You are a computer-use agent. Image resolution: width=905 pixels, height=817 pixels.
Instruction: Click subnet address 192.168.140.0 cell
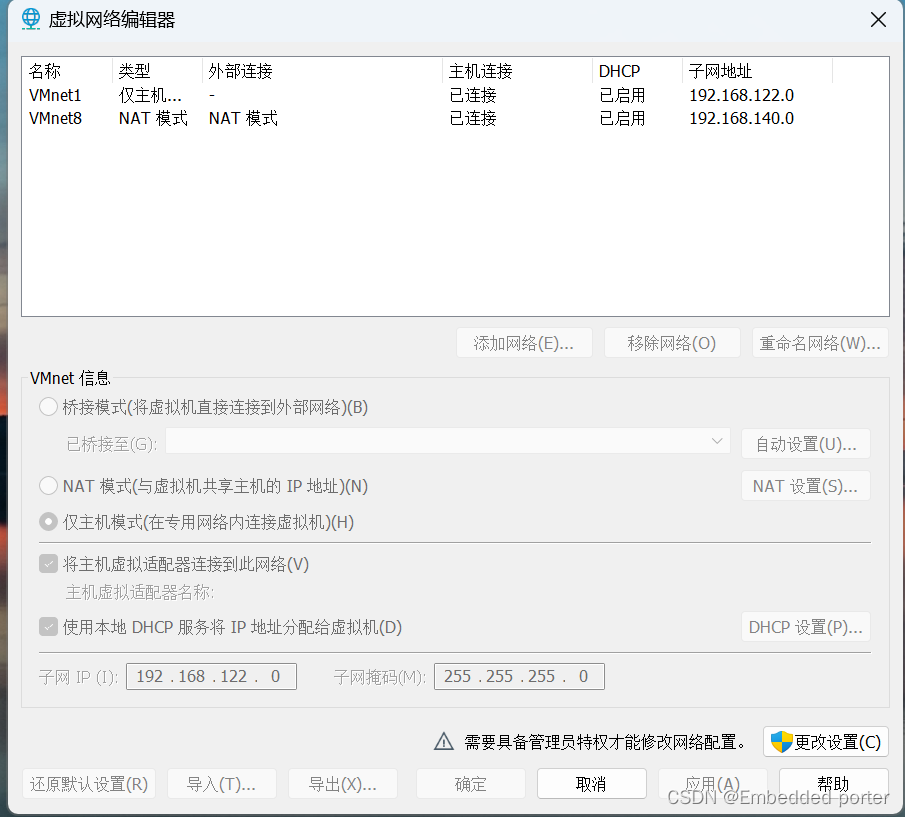coord(742,118)
